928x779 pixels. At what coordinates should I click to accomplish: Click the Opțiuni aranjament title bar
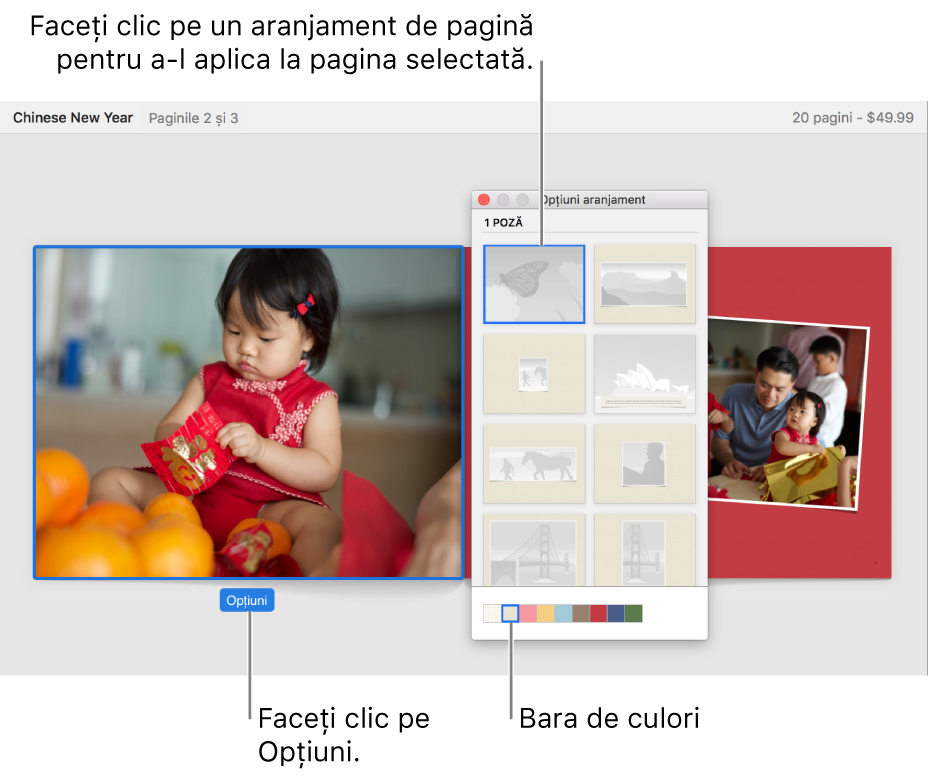(589, 199)
